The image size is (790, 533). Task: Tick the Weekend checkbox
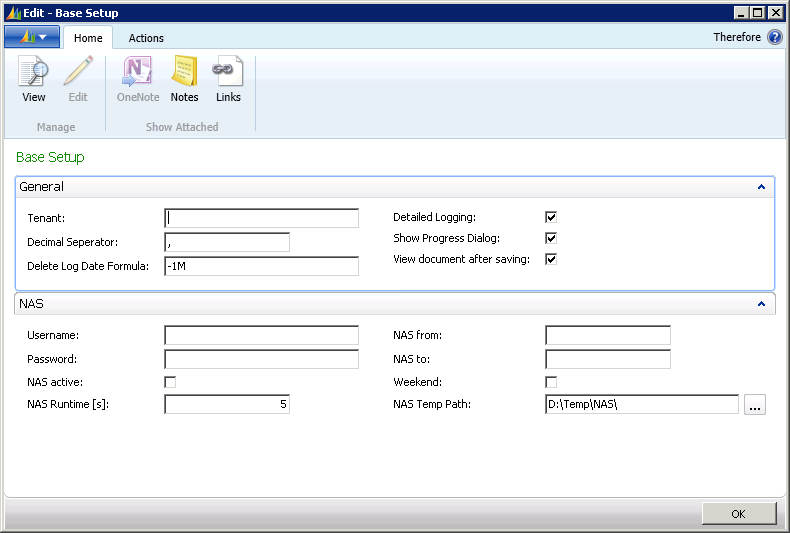coord(550,382)
